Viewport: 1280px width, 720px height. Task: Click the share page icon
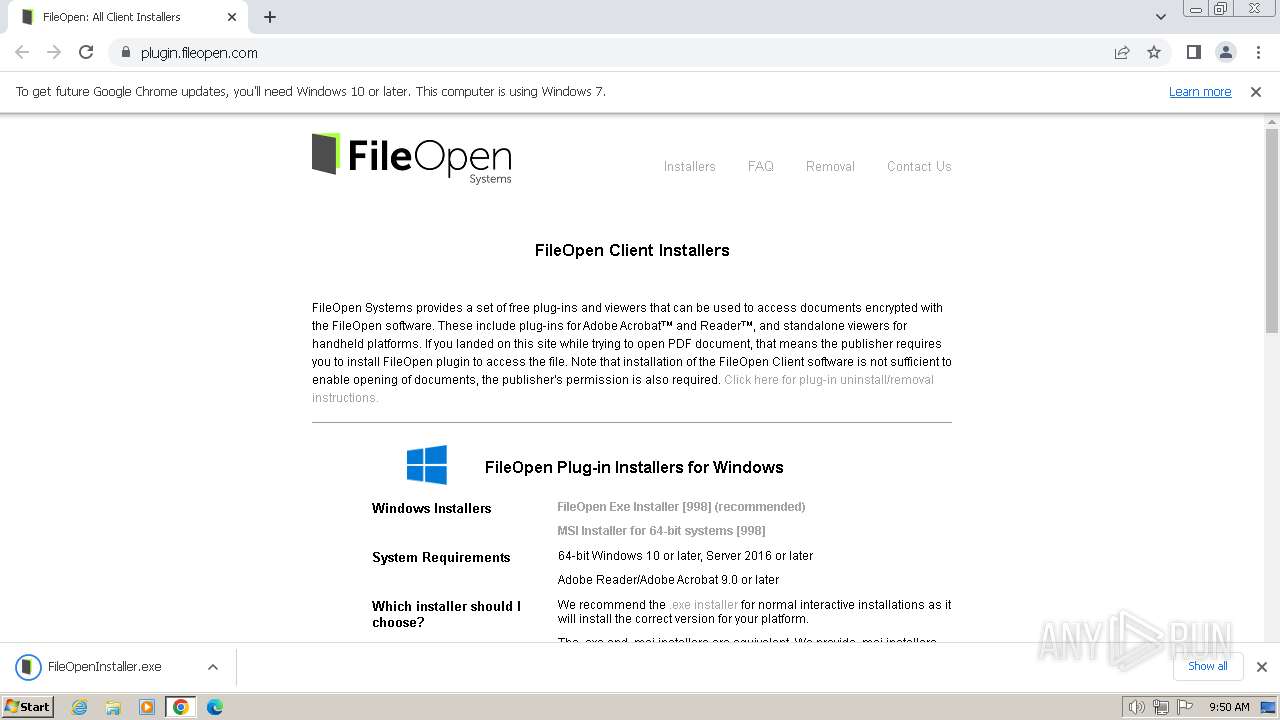[1122, 53]
